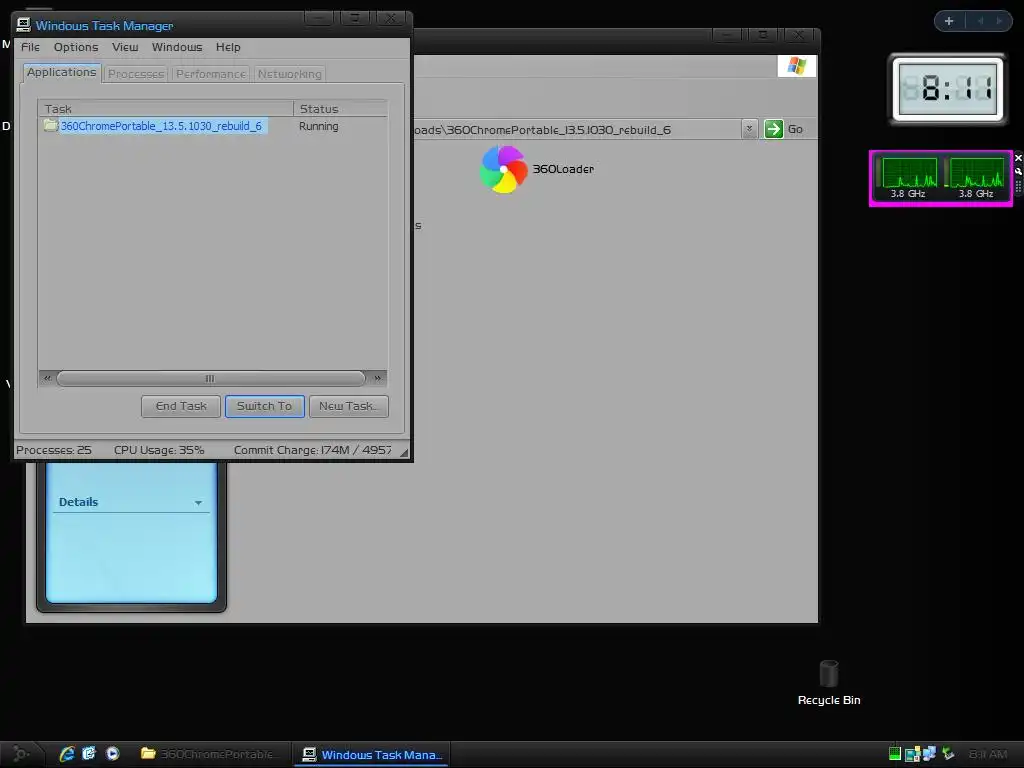The height and width of the screenshot is (768, 1024).
Task: Click the Go label next to address bar
Action: (795, 129)
